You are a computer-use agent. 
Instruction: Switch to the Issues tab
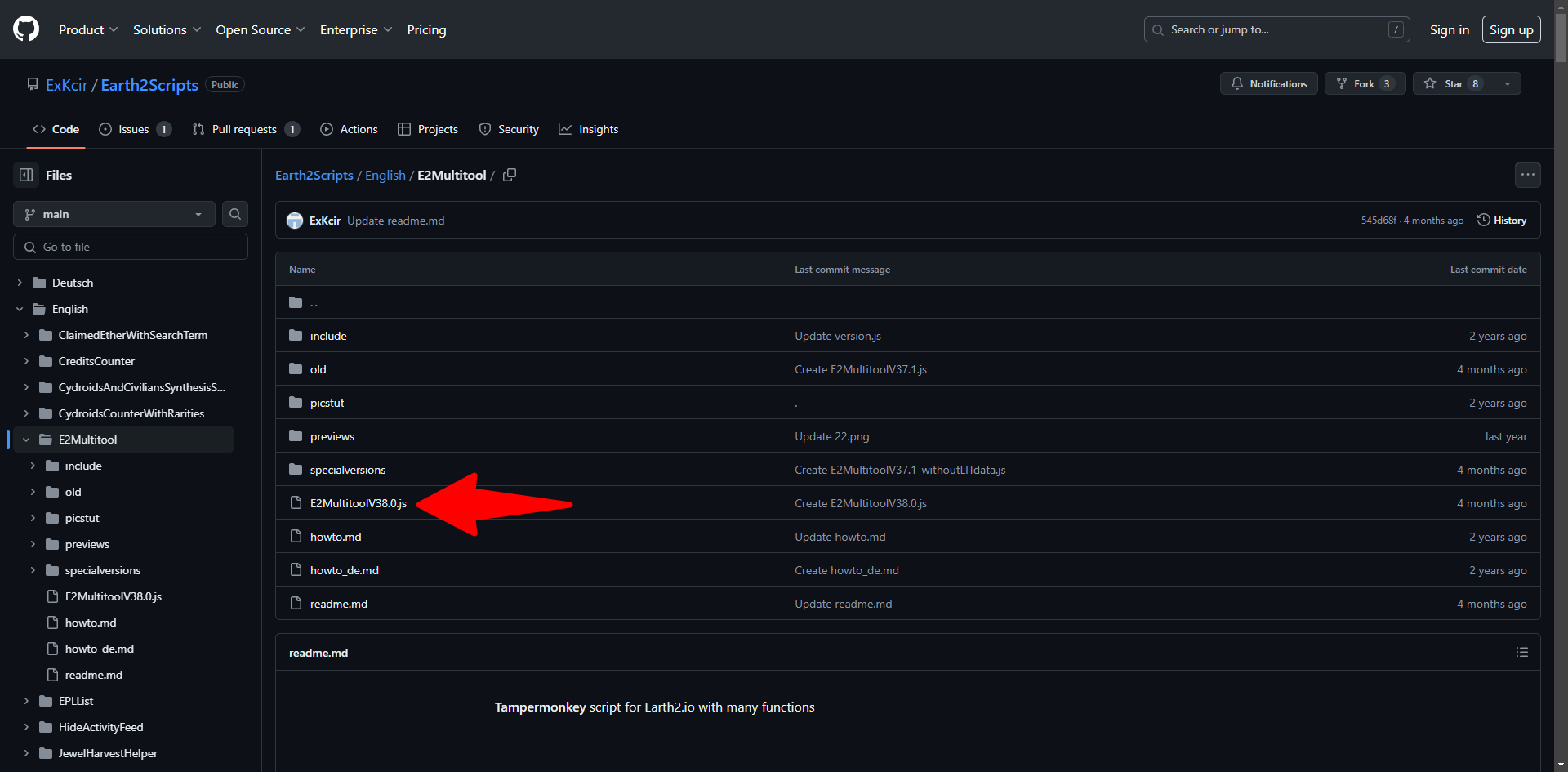click(134, 129)
